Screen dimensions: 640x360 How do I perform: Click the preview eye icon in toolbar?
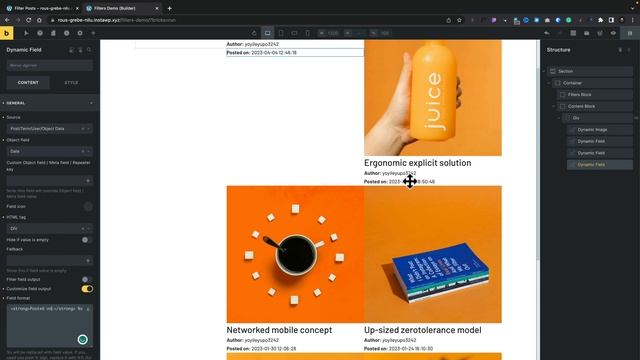613,33
